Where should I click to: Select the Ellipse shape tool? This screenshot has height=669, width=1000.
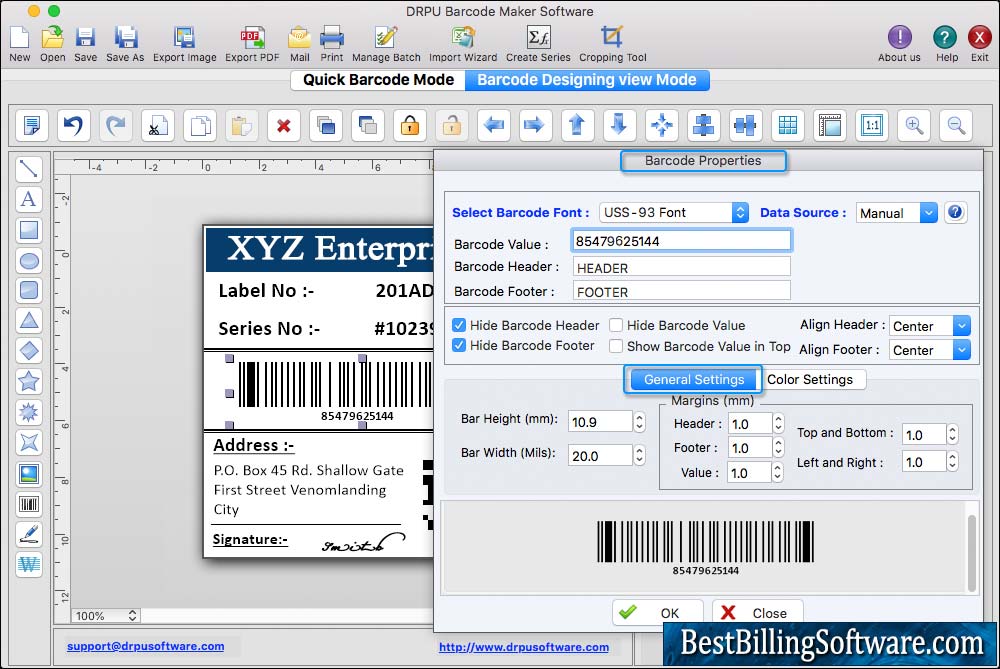tap(29, 260)
